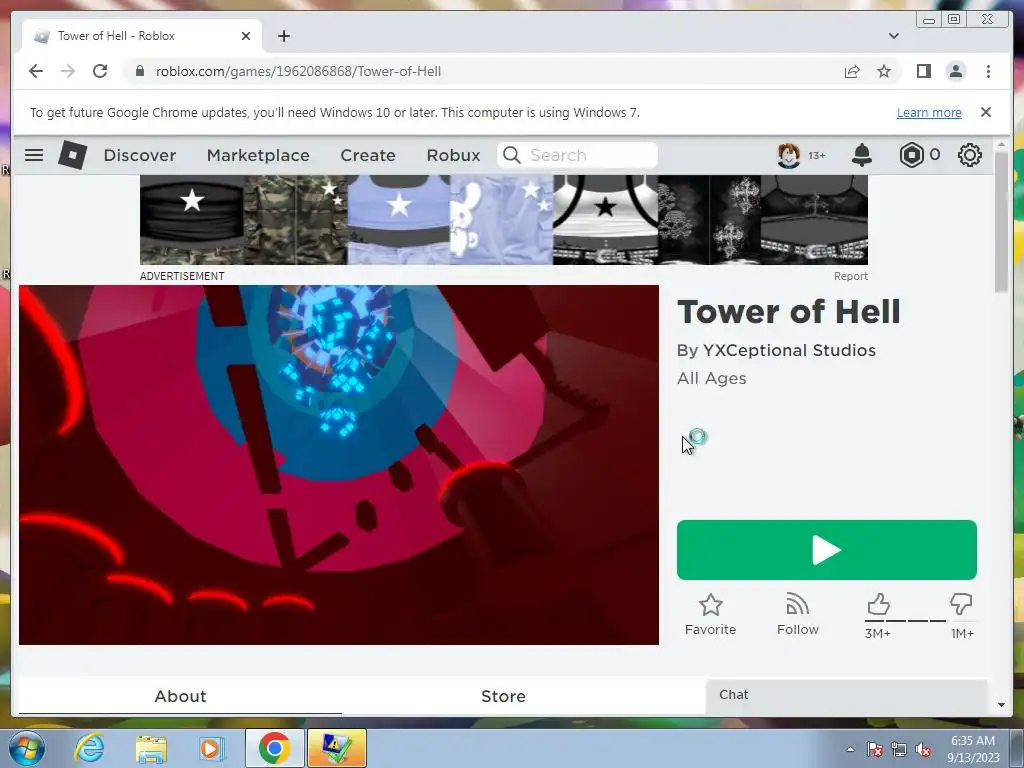The height and width of the screenshot is (768, 1024).
Task: Open YXCeptional Studios creator link
Action: click(789, 350)
